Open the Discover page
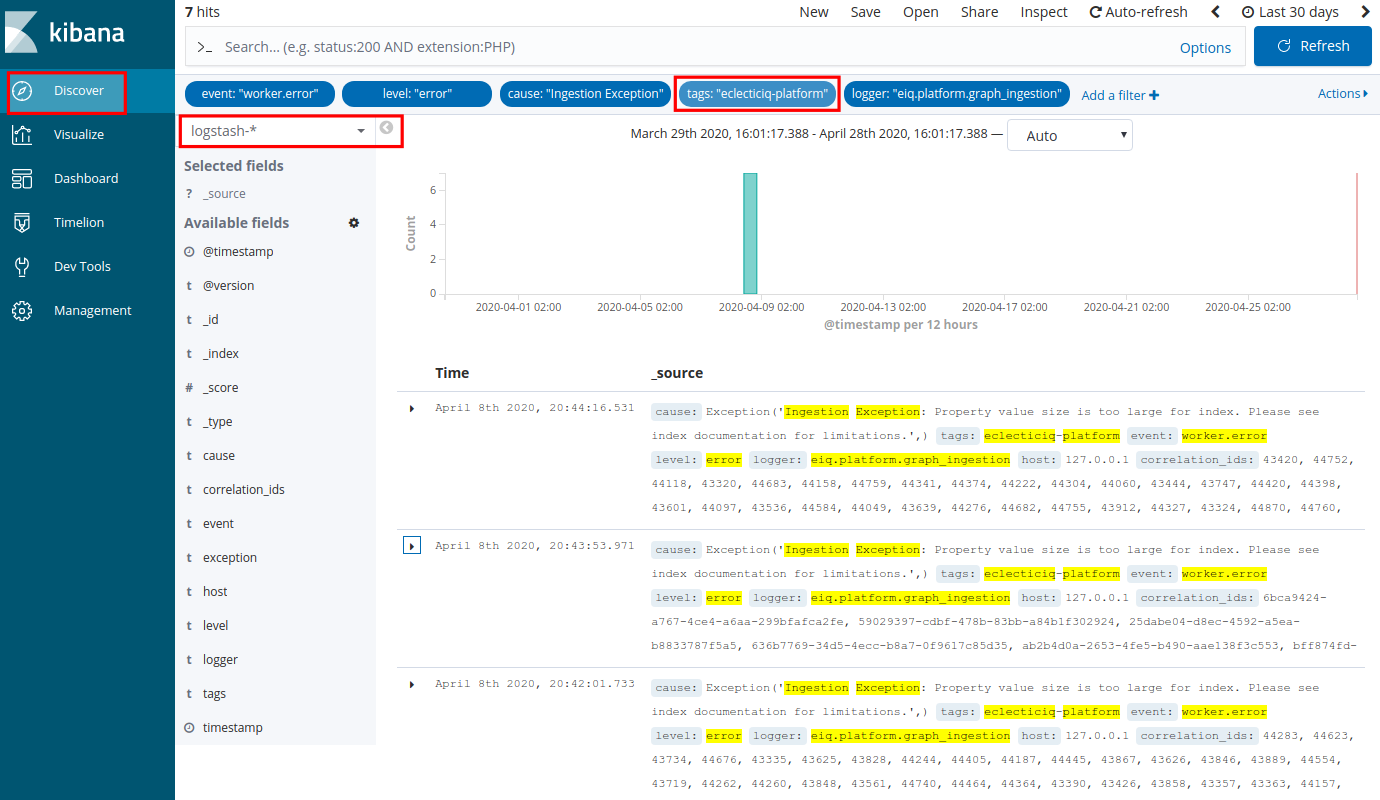Image resolution: width=1380 pixels, height=800 pixels. [66, 92]
